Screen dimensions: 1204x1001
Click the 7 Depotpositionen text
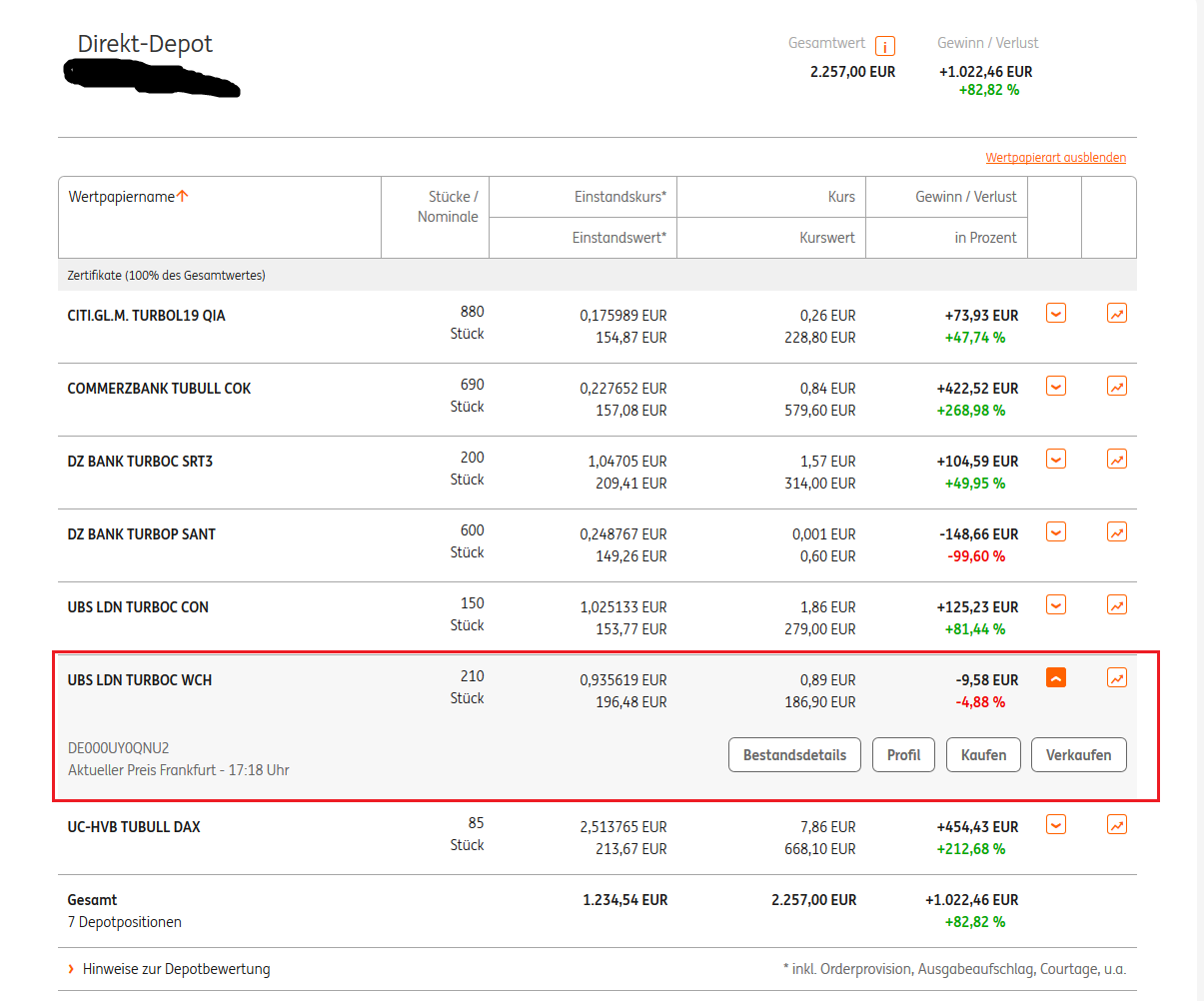[124, 922]
